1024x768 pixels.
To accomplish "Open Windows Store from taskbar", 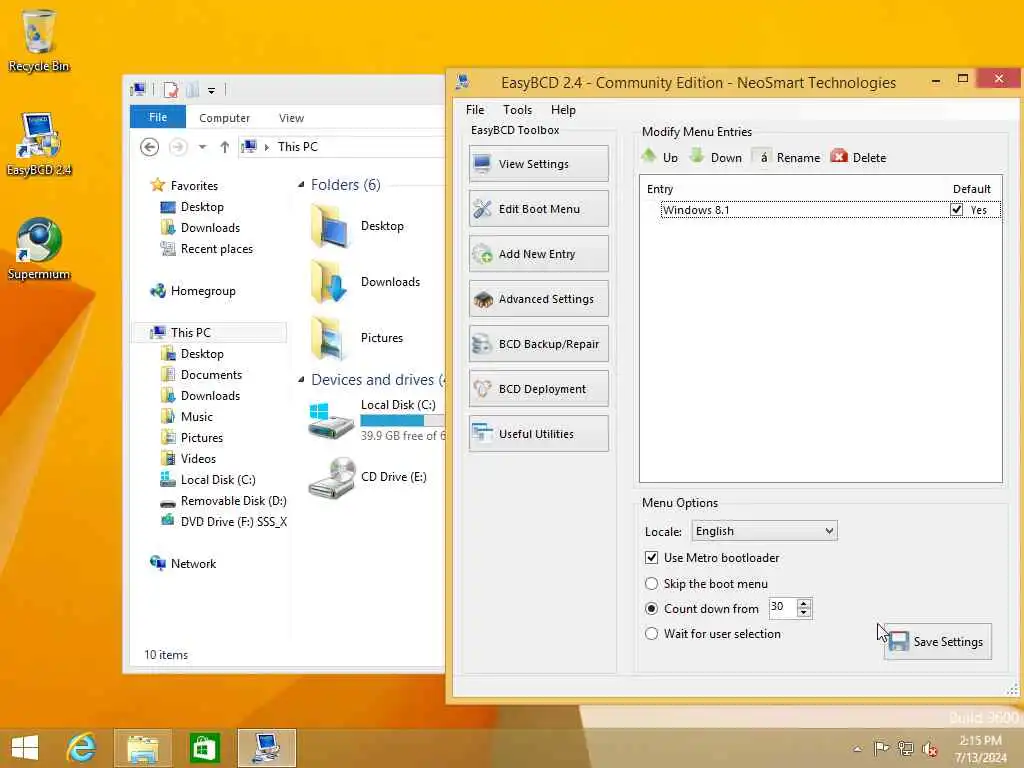I will (204, 748).
